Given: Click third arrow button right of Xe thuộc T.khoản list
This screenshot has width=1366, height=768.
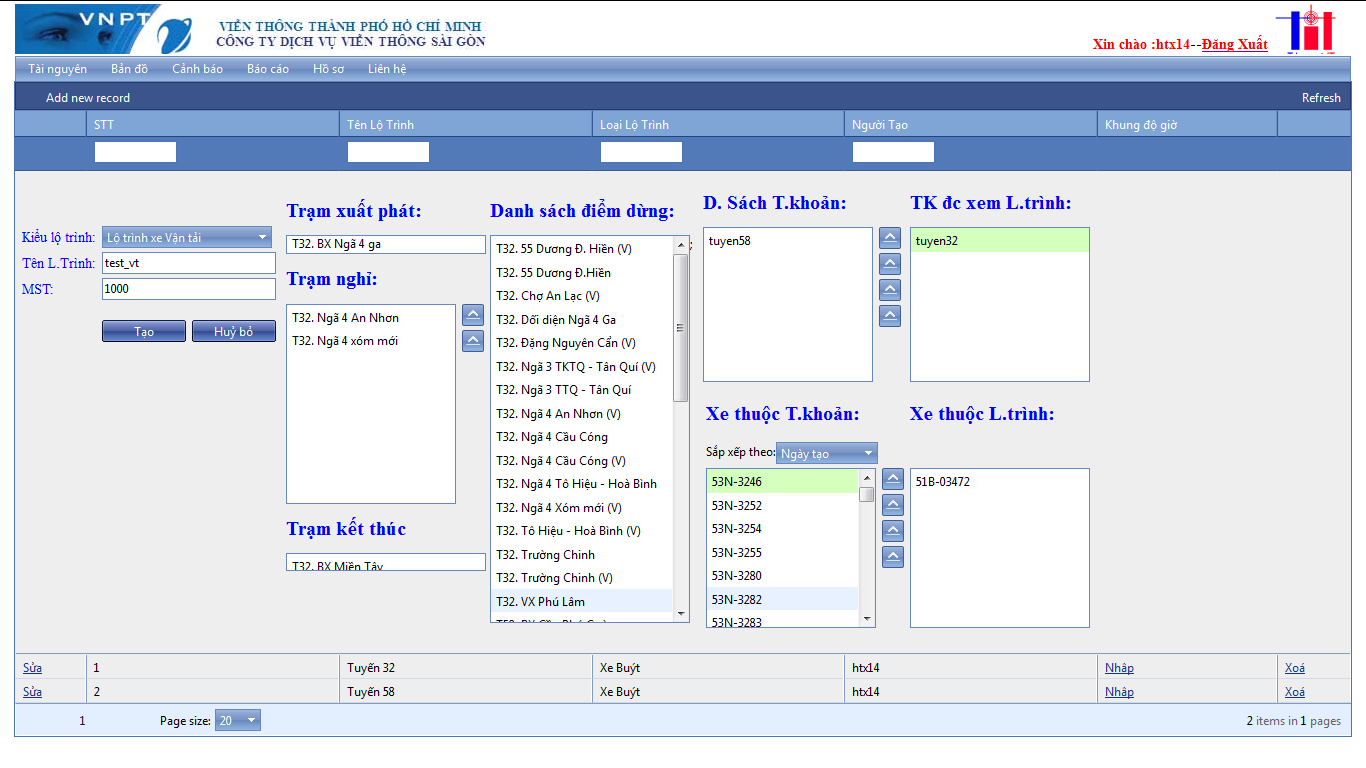Looking at the screenshot, I should 893,531.
